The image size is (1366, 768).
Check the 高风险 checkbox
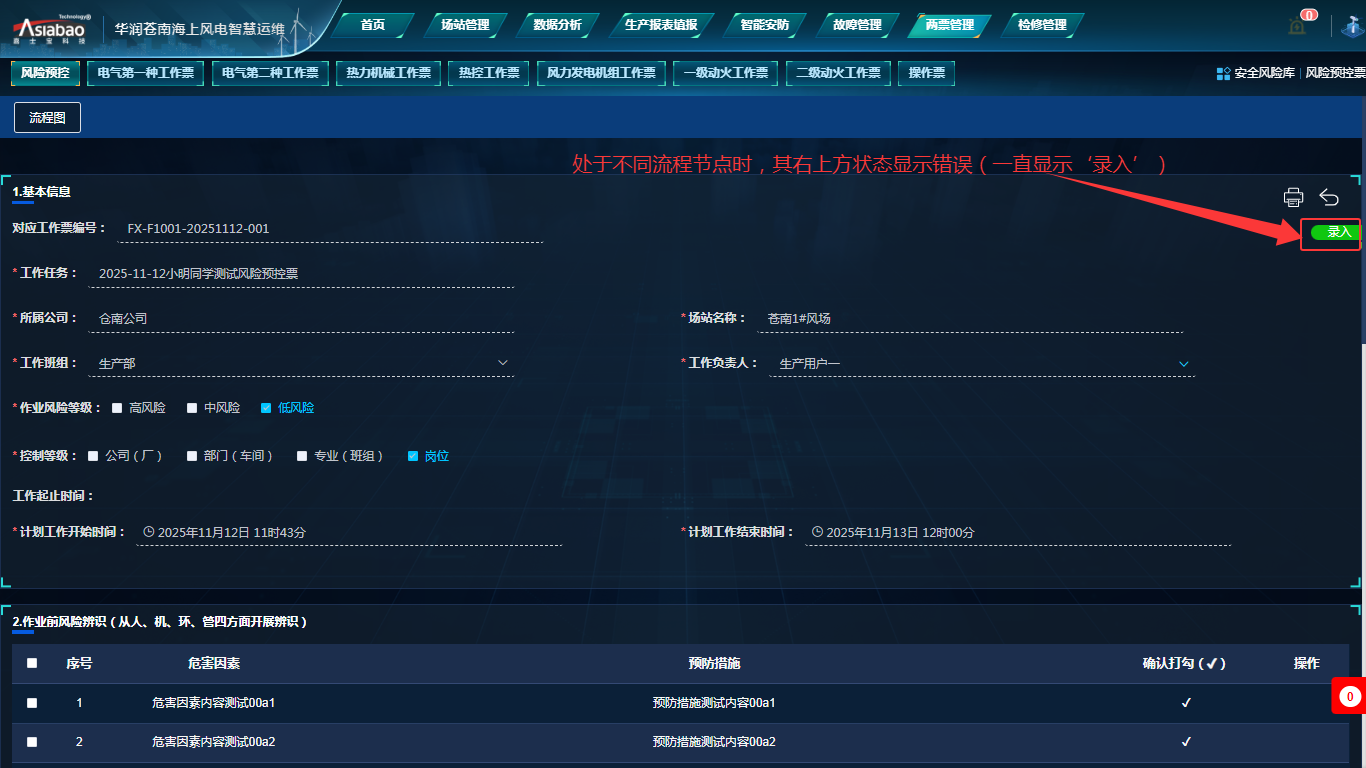pyautogui.click(x=117, y=408)
